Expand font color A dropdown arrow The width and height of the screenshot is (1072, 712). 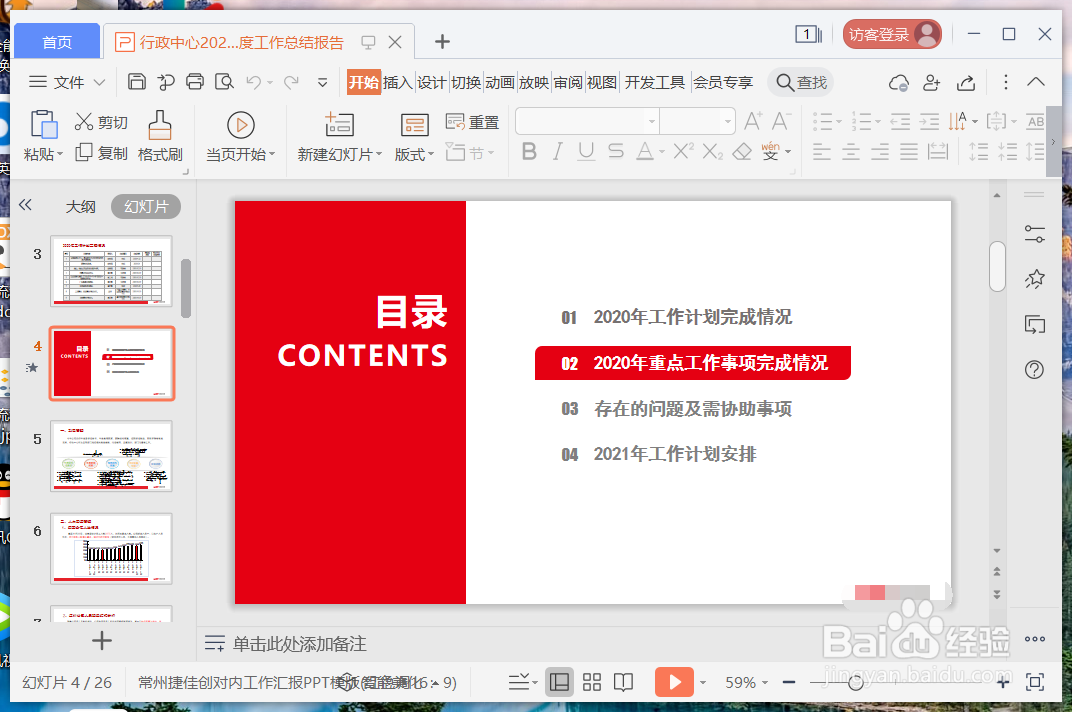tap(662, 152)
